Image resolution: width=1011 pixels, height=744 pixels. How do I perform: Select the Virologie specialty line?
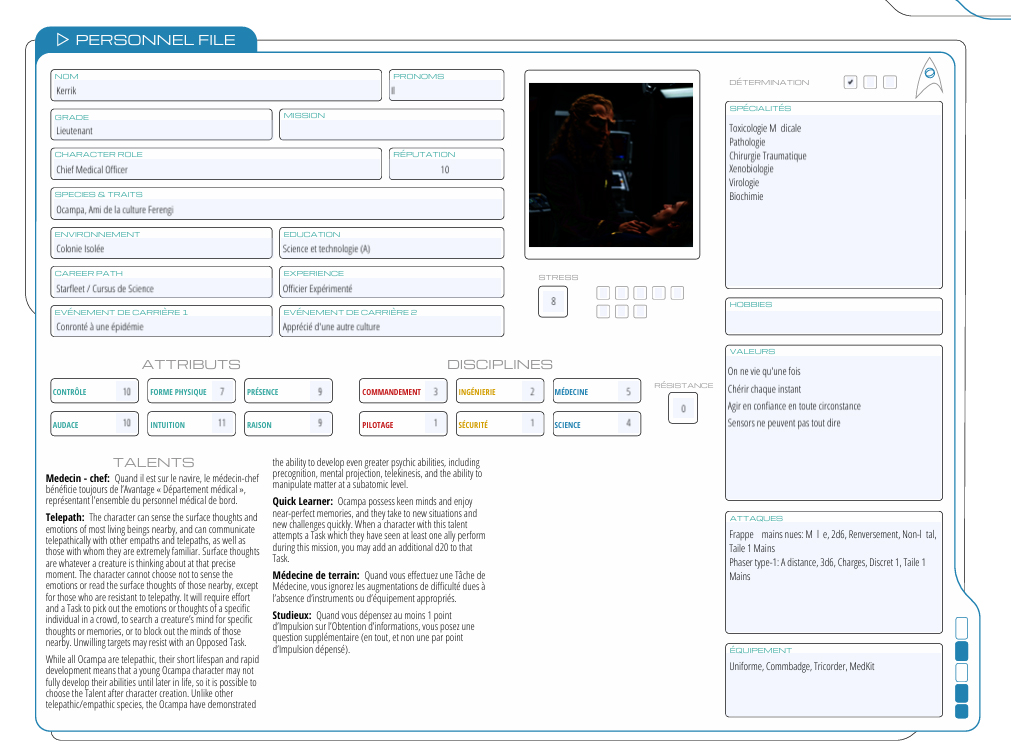pyautogui.click(x=744, y=182)
